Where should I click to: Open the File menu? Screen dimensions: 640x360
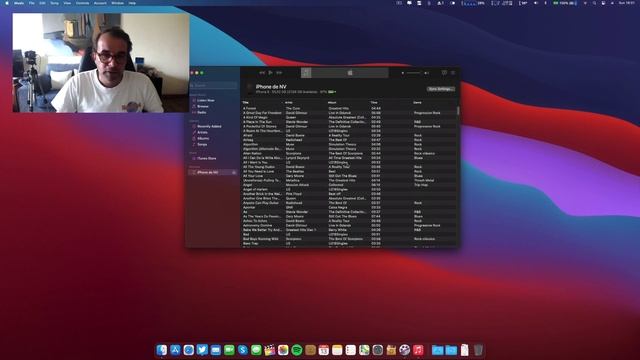[x=31, y=3]
